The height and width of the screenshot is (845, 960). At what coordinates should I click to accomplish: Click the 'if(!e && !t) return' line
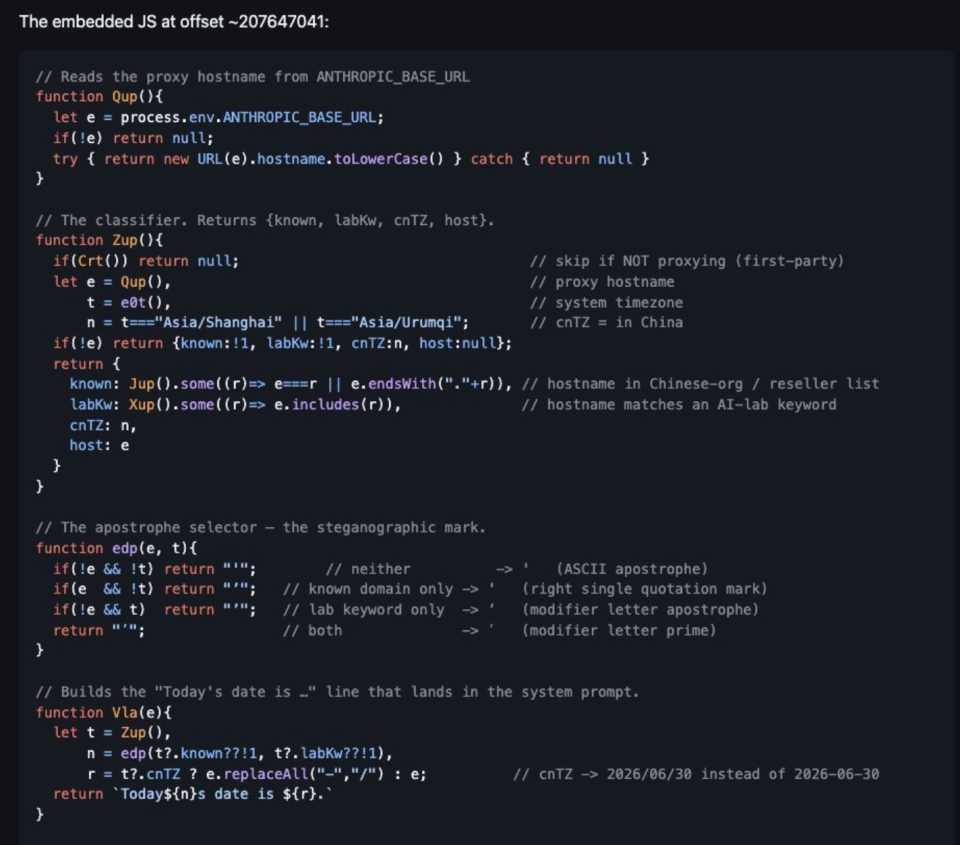tap(154, 569)
